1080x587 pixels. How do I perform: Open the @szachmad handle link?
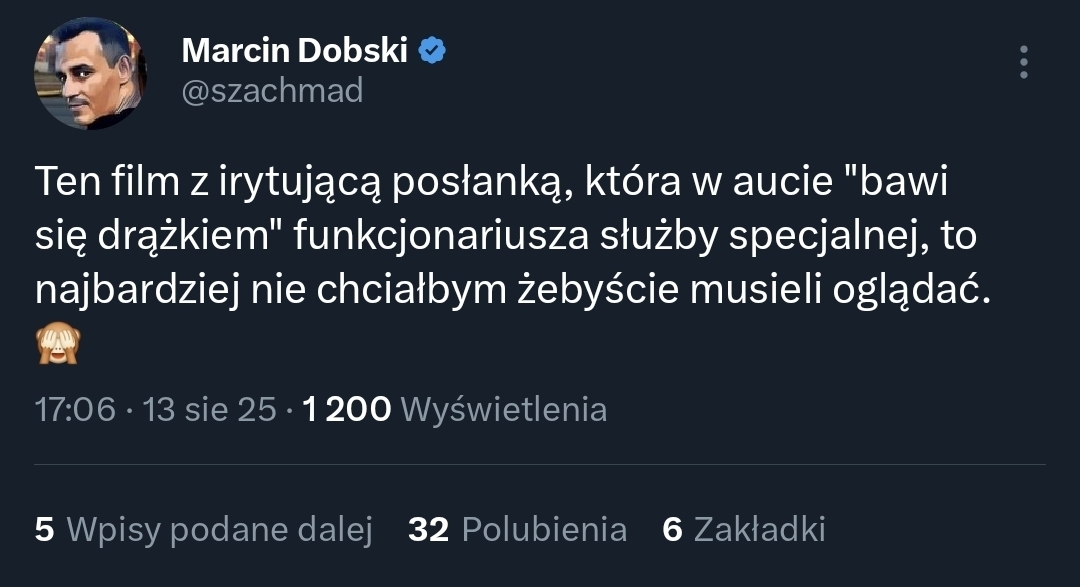pyautogui.click(x=272, y=91)
